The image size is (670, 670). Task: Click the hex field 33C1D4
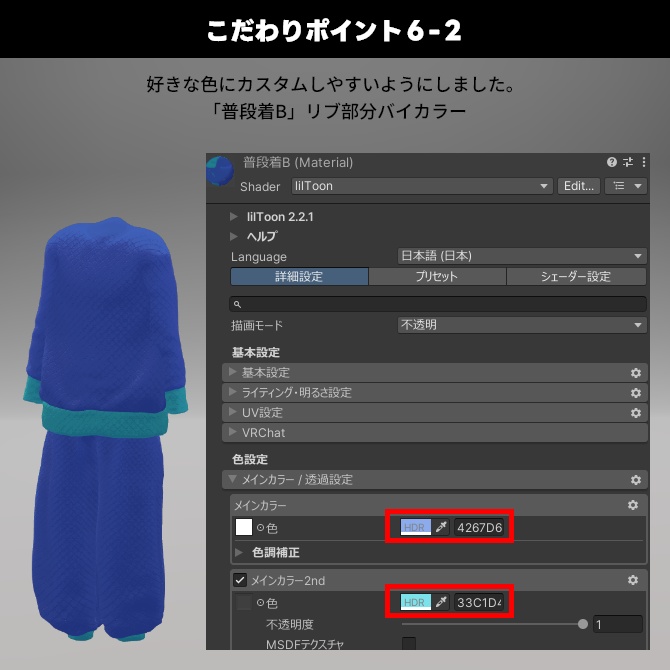coord(479,602)
